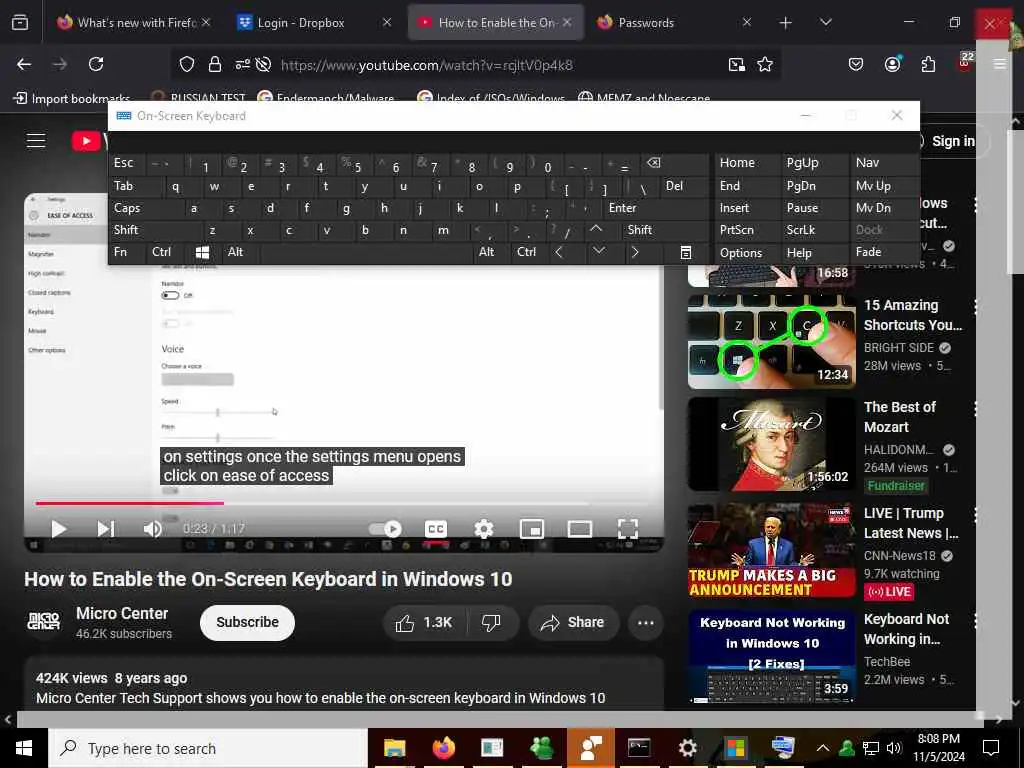The height and width of the screenshot is (768, 1024).
Task: Open the Firefox View button
Action: [20, 22]
